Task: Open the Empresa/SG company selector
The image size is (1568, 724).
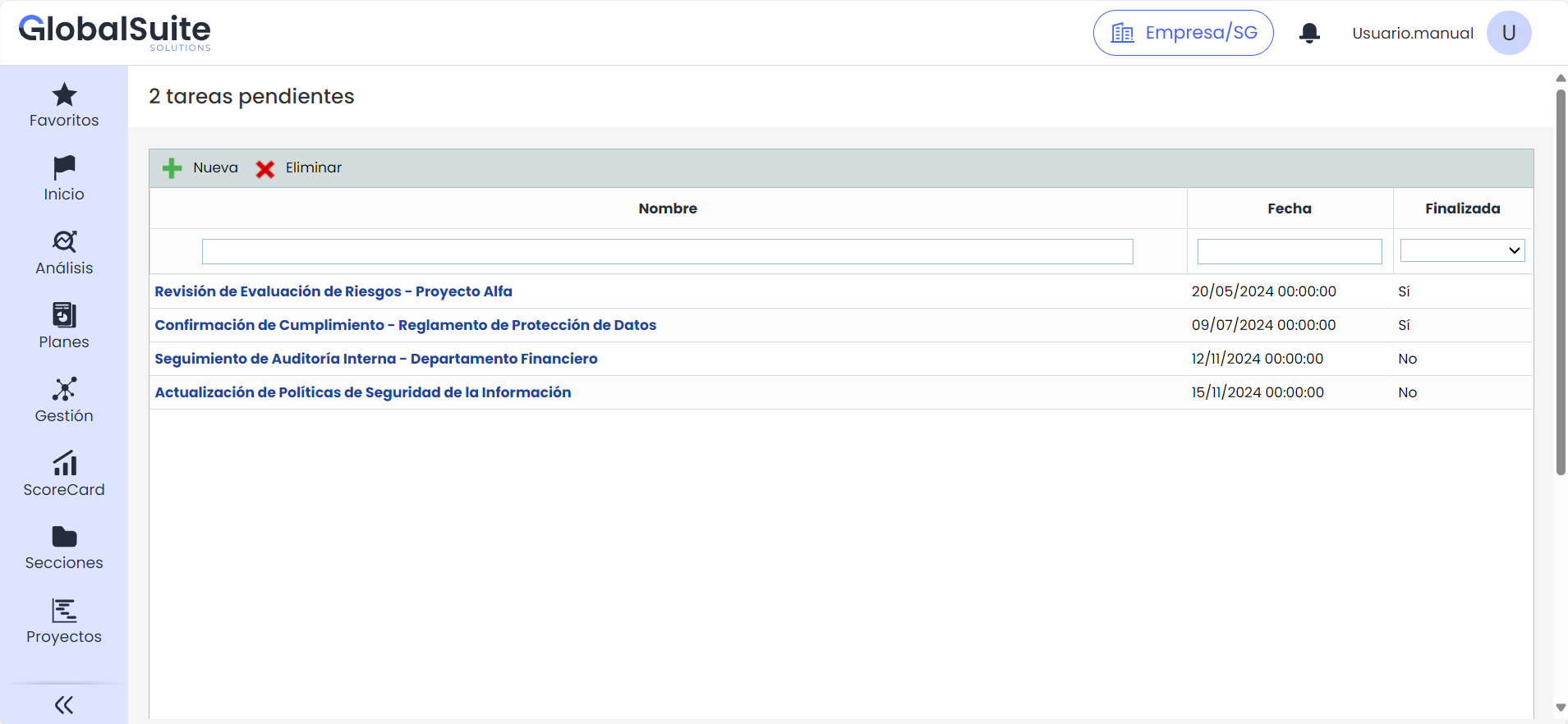Action: click(1183, 33)
